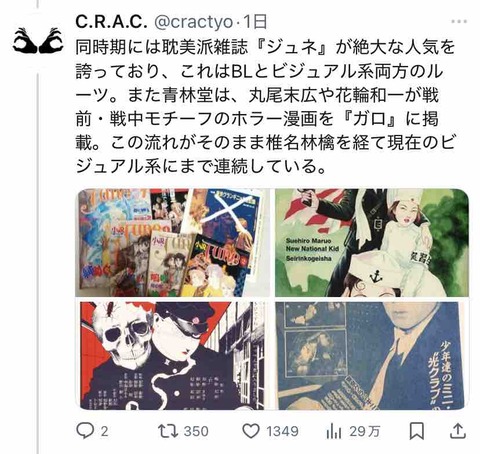Visit the @cractyo handle
The height and width of the screenshot is (454, 480).
pyautogui.click(x=194, y=22)
